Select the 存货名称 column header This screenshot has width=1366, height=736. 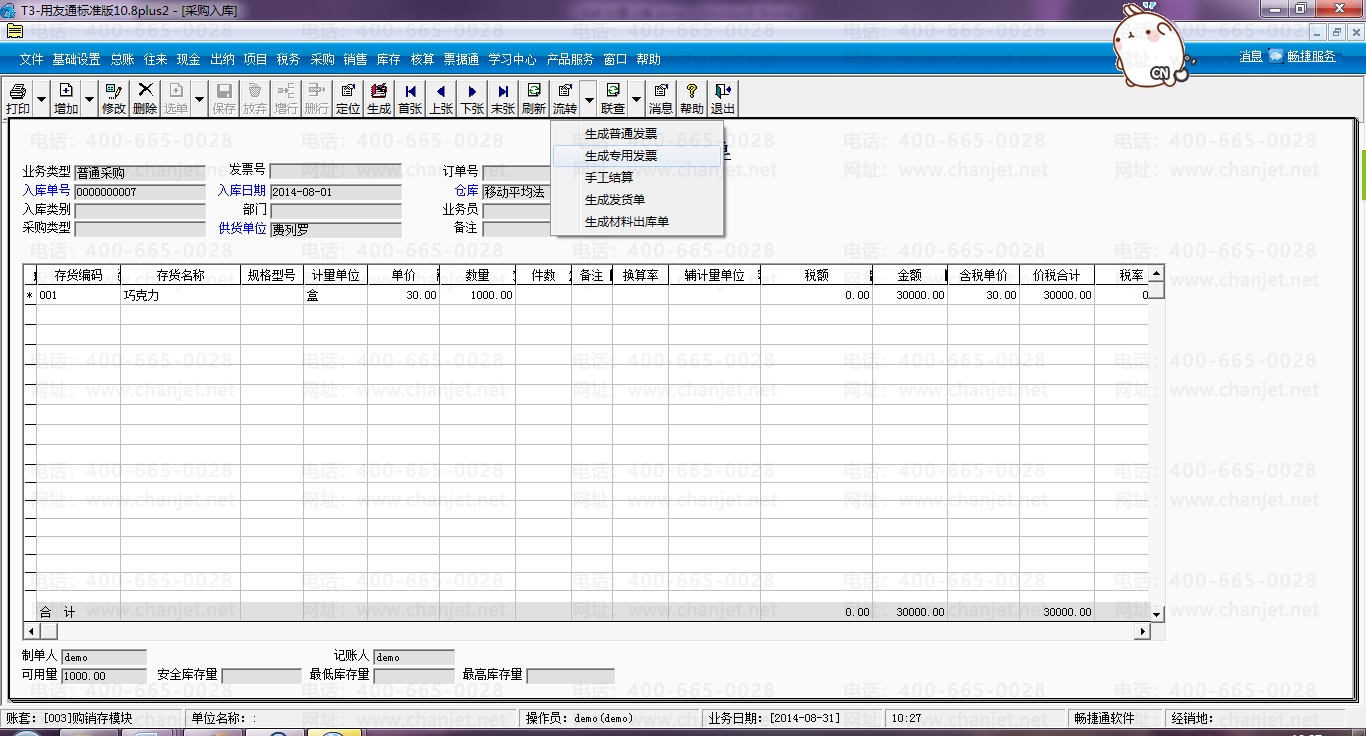(181, 275)
